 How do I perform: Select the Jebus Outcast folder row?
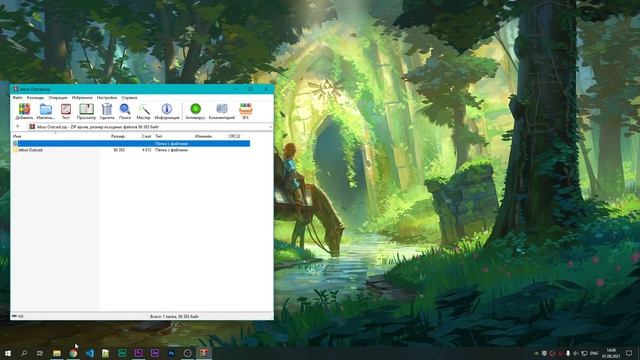[131, 150]
